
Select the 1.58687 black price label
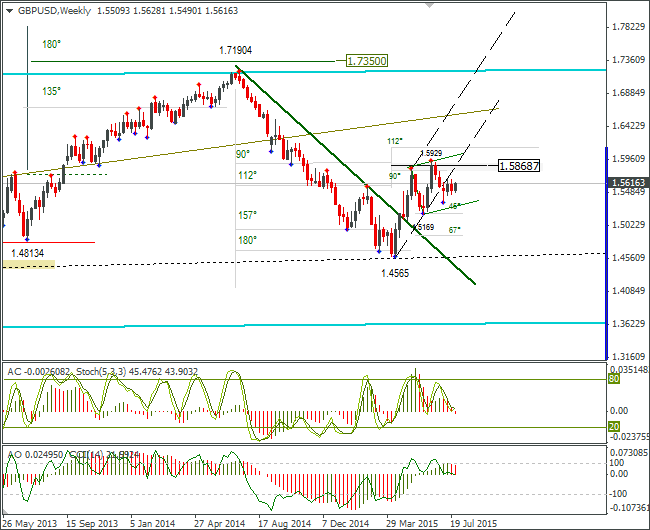519,166
